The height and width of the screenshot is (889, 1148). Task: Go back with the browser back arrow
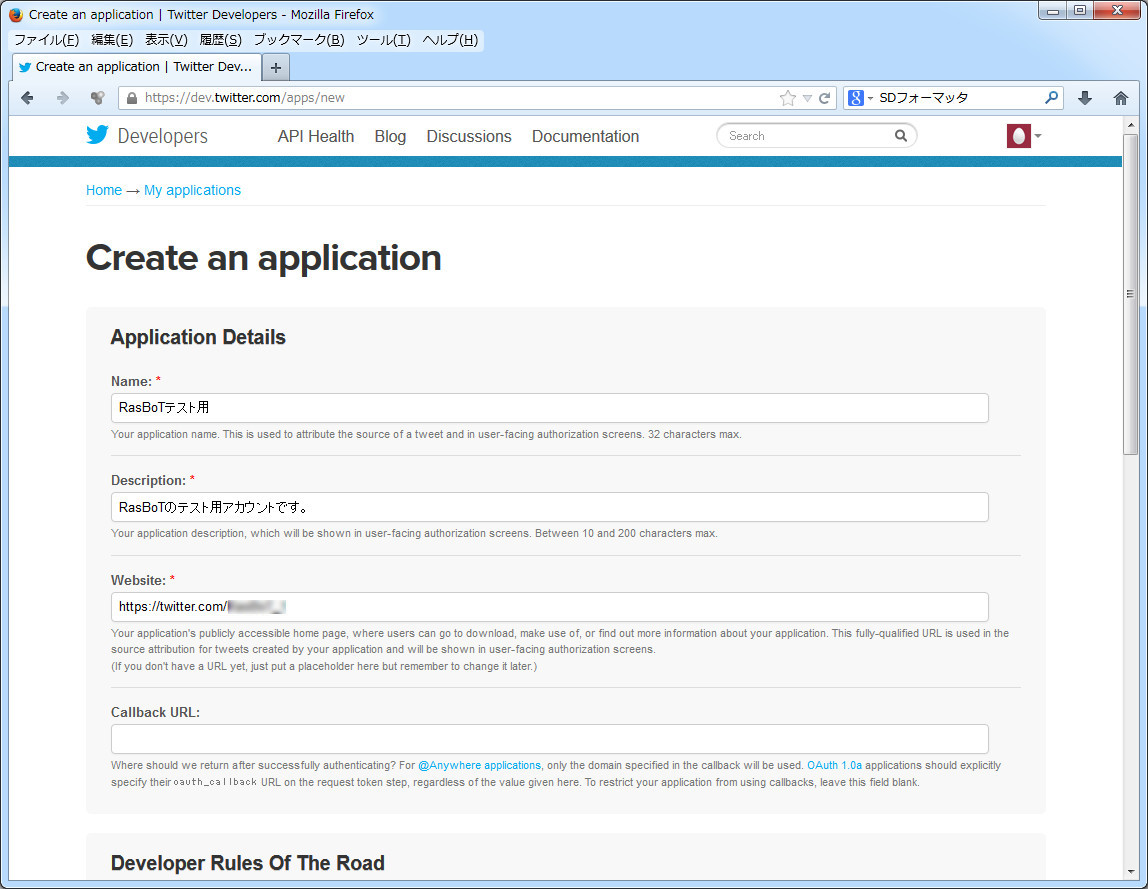pos(27,98)
